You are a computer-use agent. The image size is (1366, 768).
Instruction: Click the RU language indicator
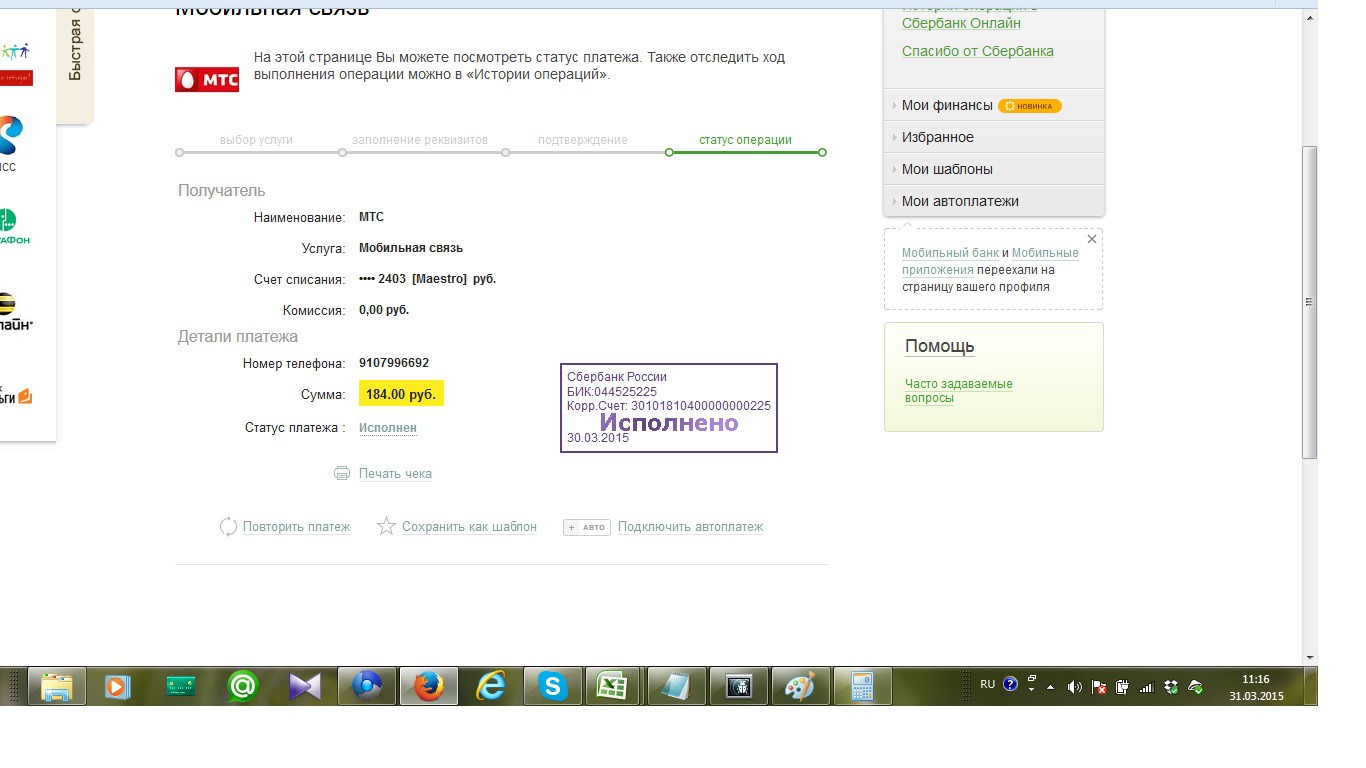pos(987,685)
